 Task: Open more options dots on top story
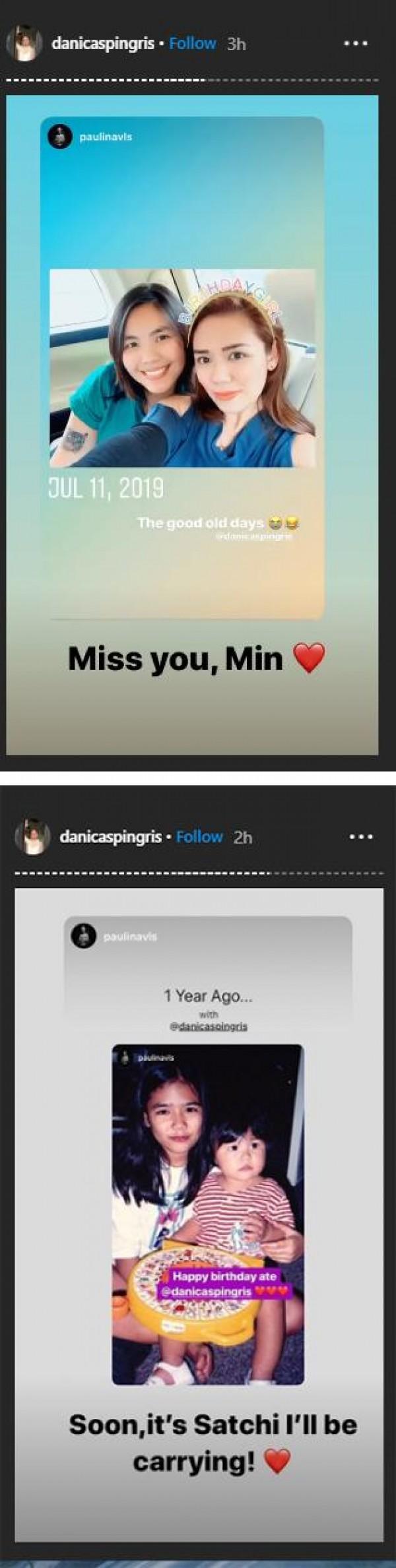point(356,44)
